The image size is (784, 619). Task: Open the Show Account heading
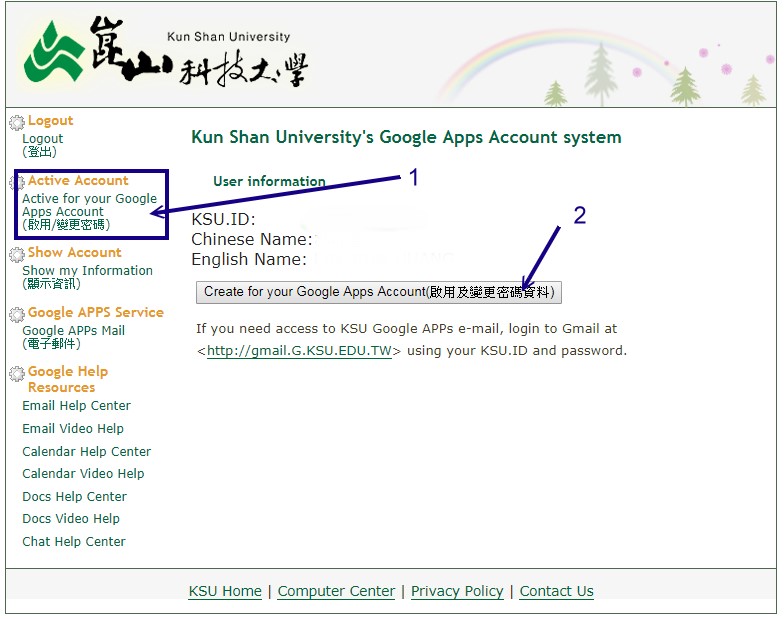pyautogui.click(x=74, y=252)
